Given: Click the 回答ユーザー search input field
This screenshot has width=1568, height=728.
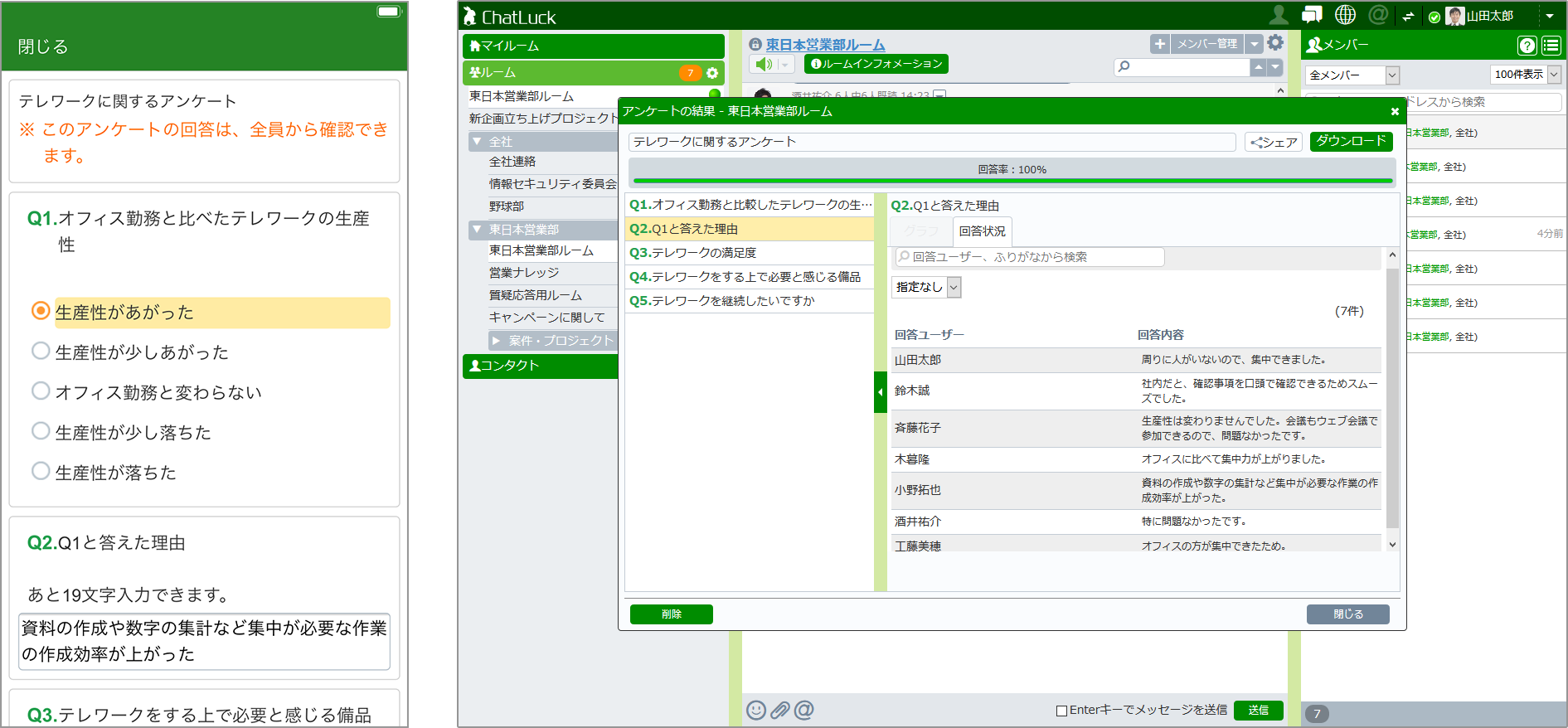Looking at the screenshot, I should coord(1029,257).
